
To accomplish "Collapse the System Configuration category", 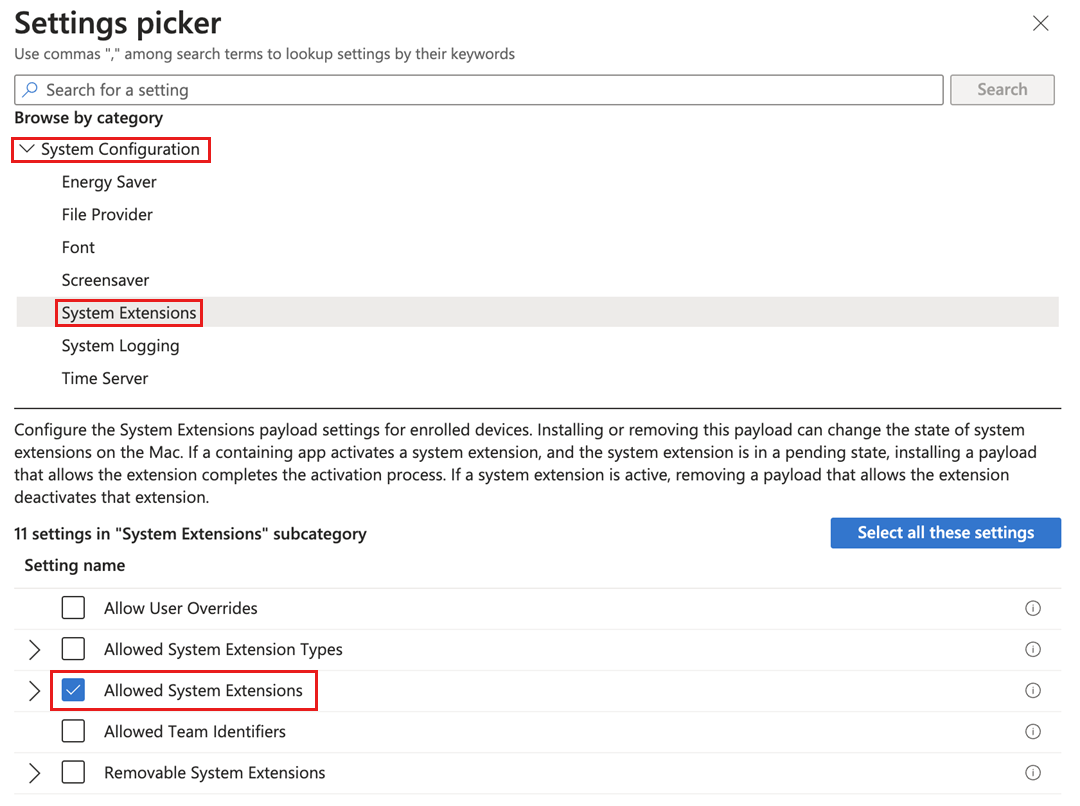I will point(27,149).
